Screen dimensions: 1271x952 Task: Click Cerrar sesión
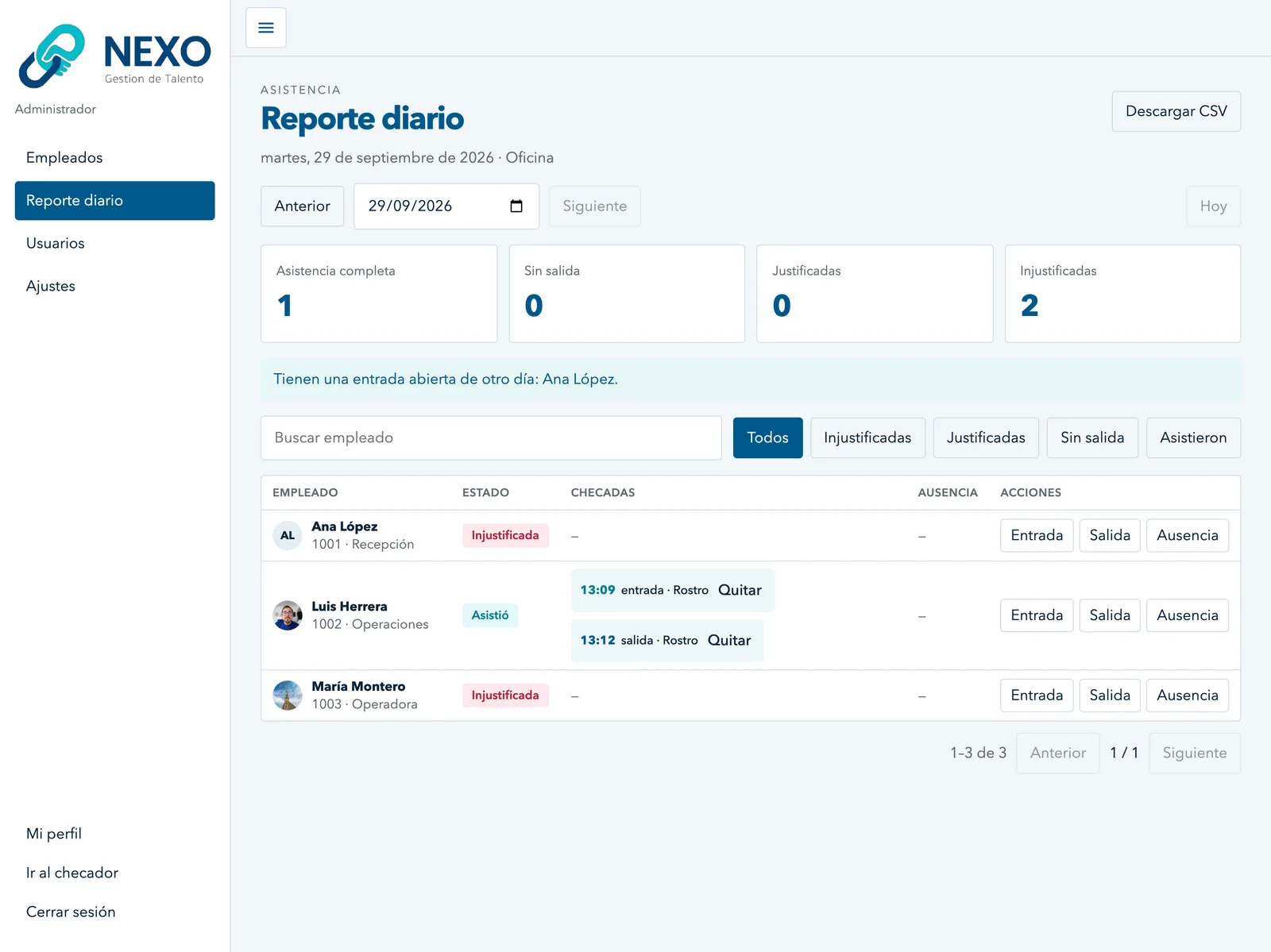tap(114, 912)
